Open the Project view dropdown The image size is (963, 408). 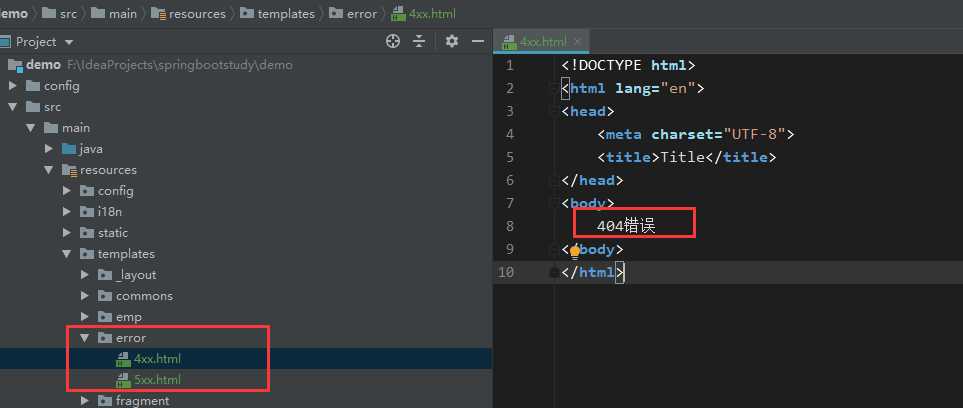pyautogui.click(x=68, y=42)
